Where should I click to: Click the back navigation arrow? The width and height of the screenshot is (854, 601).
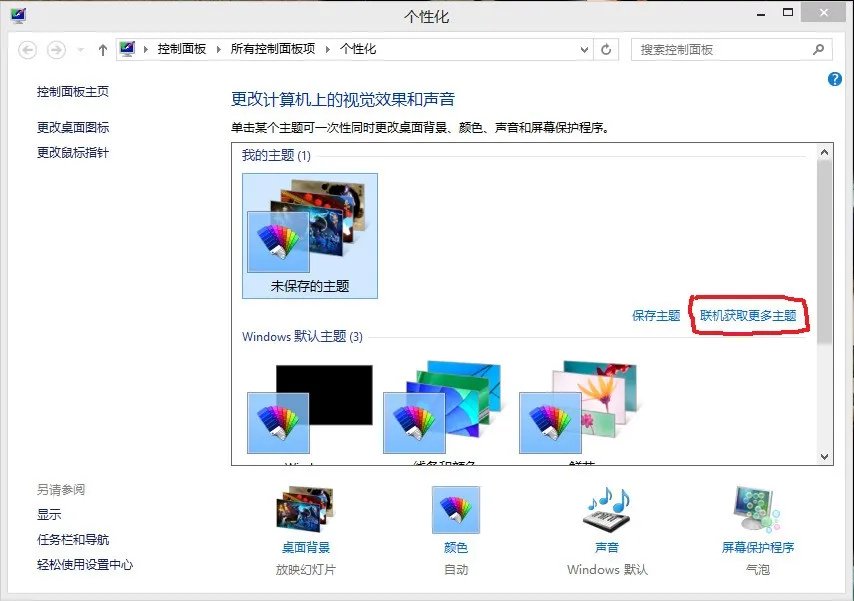tap(30, 48)
